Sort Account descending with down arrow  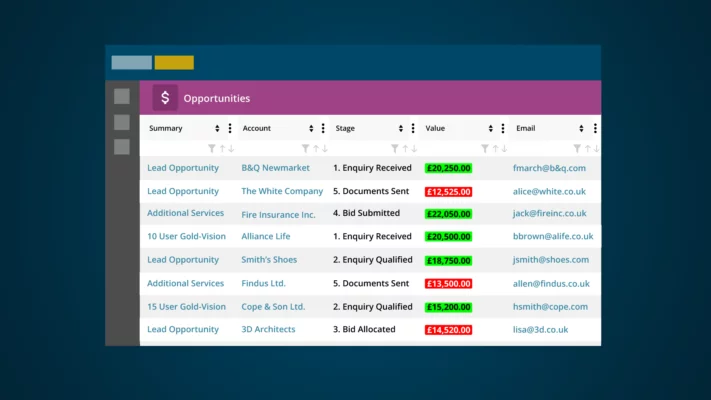(x=325, y=148)
